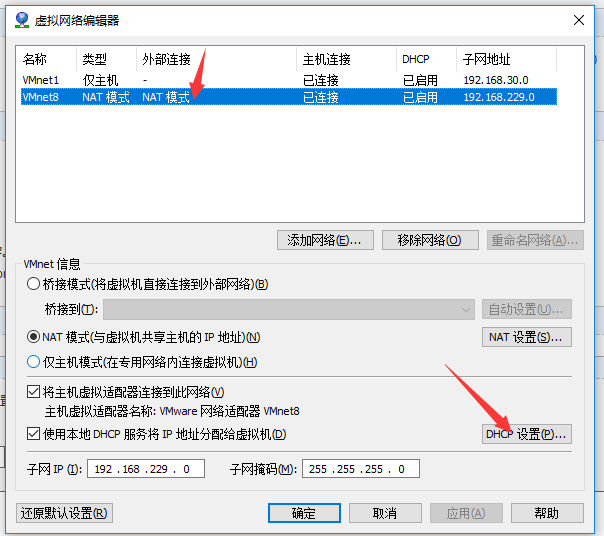Click 已启用 DHCP cell in VMnet8 row

click(x=420, y=97)
